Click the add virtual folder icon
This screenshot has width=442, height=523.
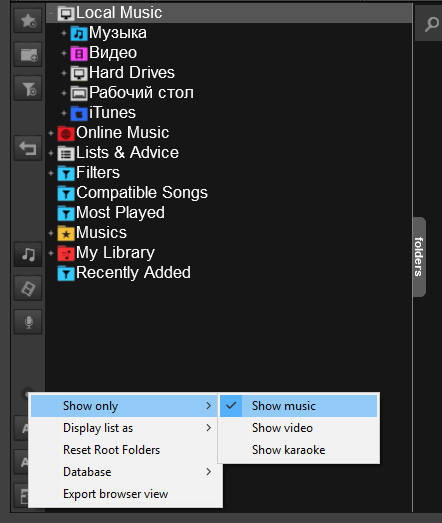pos(28,54)
